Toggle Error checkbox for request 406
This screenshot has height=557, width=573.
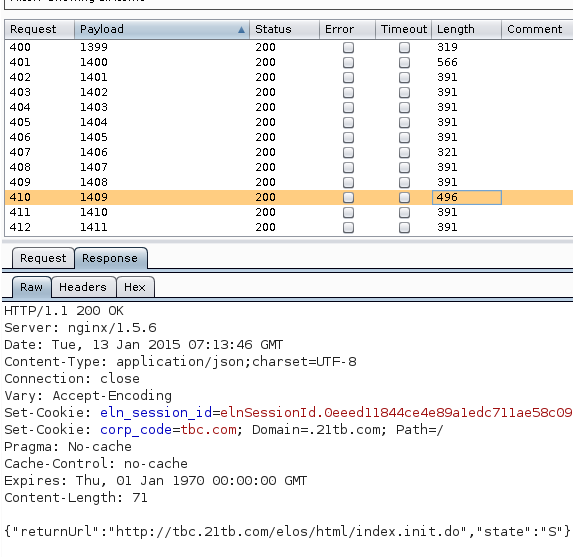348,137
